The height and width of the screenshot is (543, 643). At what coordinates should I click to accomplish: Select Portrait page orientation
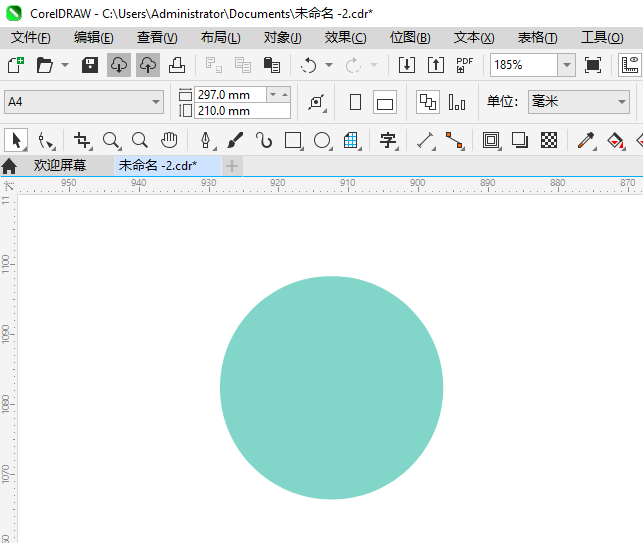356,102
